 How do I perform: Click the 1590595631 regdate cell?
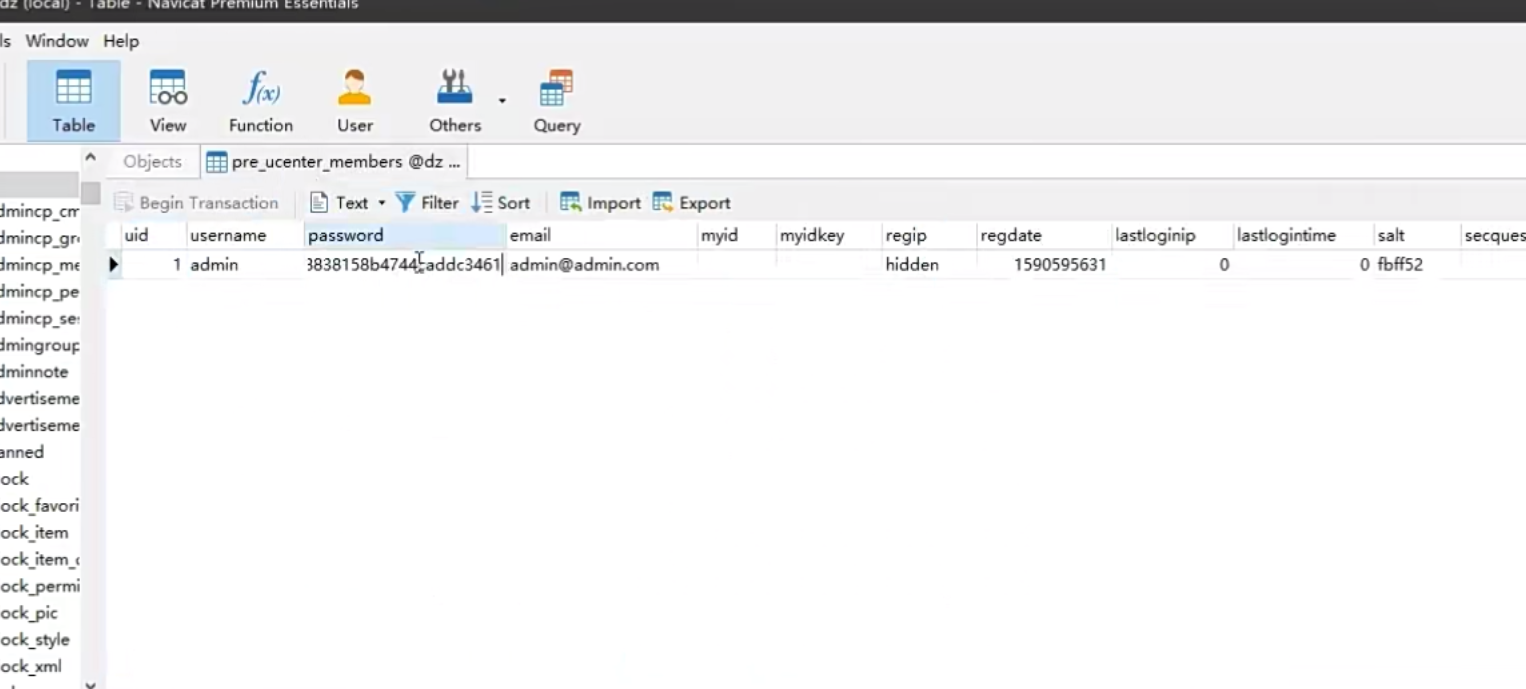[1043, 265]
